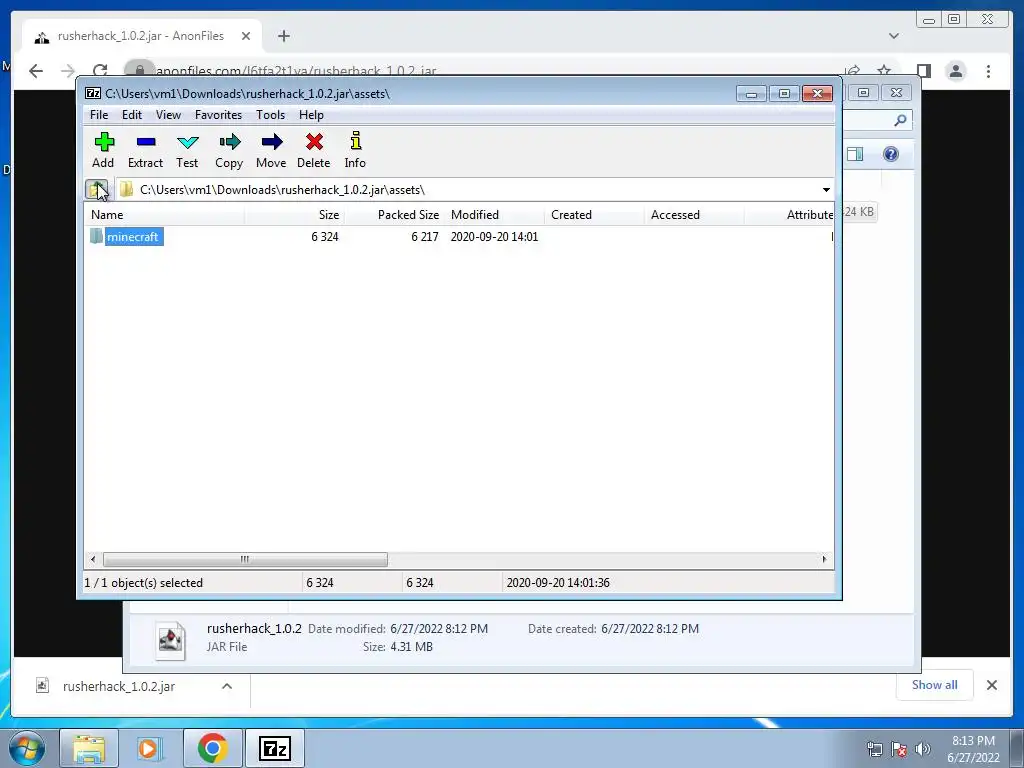
Task: Click the Explorer search magnifier icon
Action: pyautogui.click(x=900, y=120)
